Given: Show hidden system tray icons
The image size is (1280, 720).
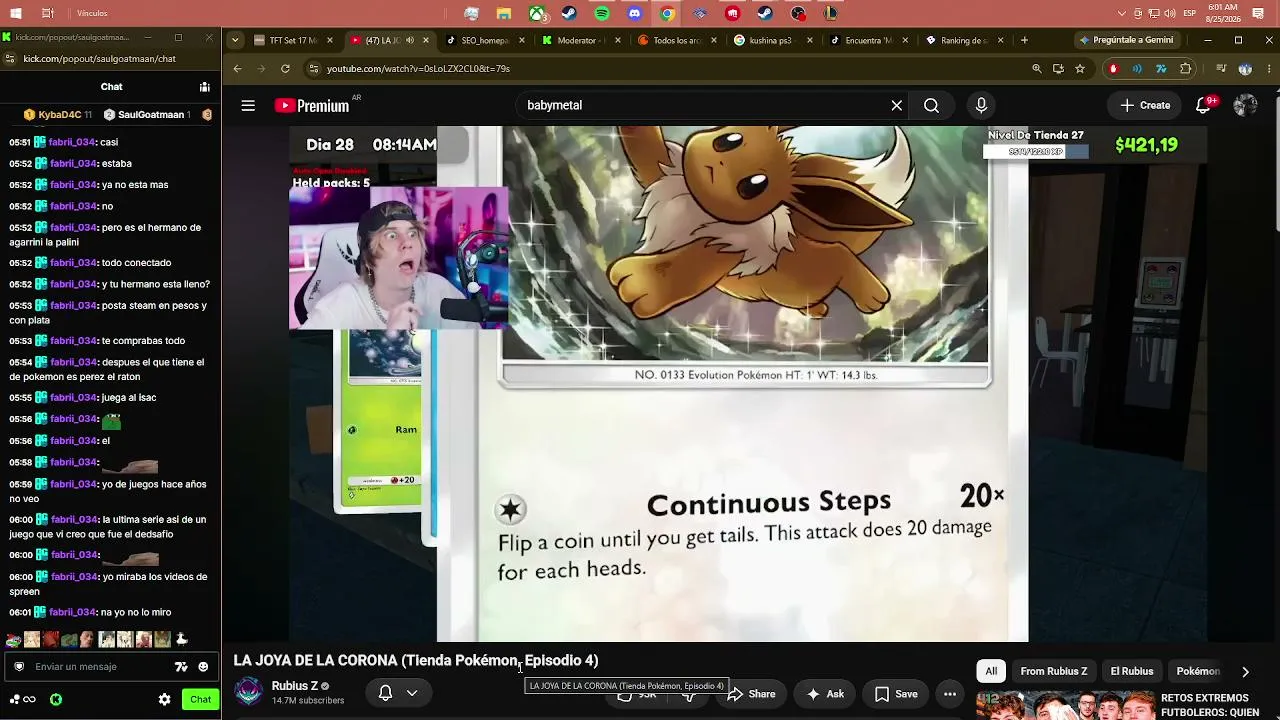Looking at the screenshot, I should 1122,14.
